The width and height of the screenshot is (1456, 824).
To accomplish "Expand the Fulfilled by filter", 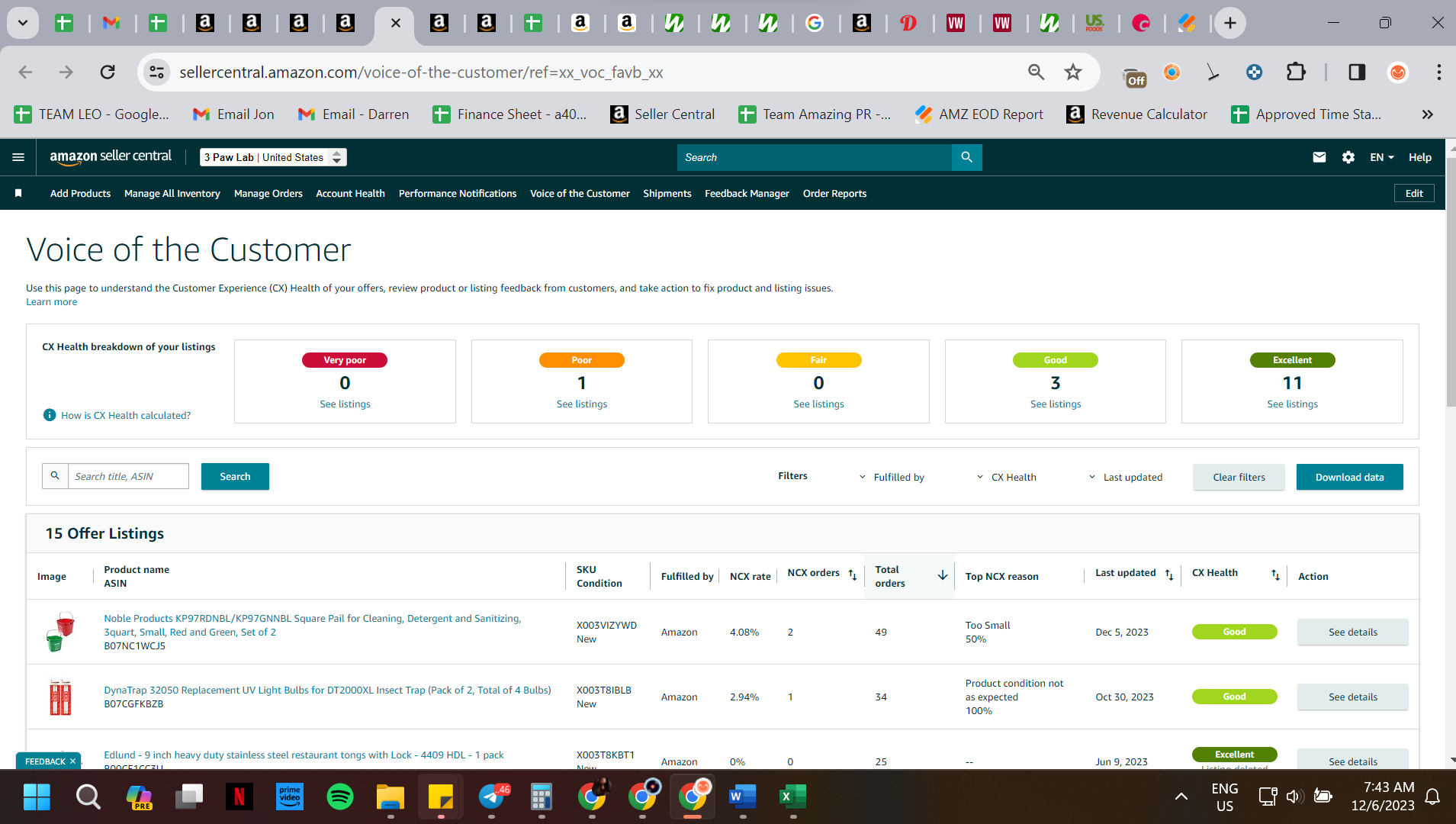I will tap(891, 477).
